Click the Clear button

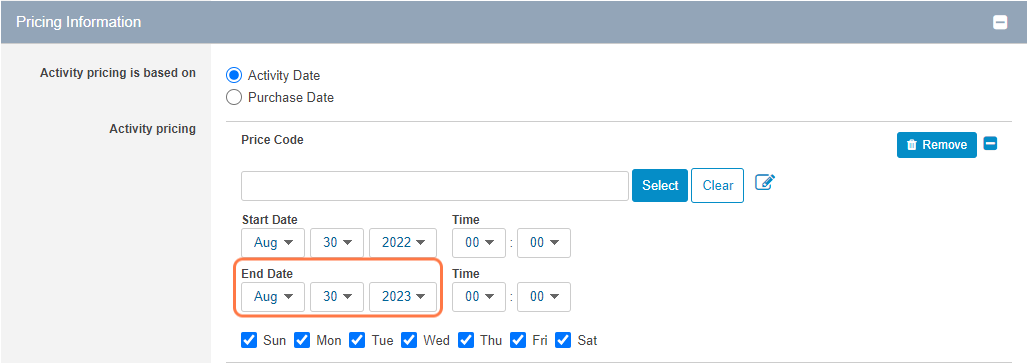[717, 185]
